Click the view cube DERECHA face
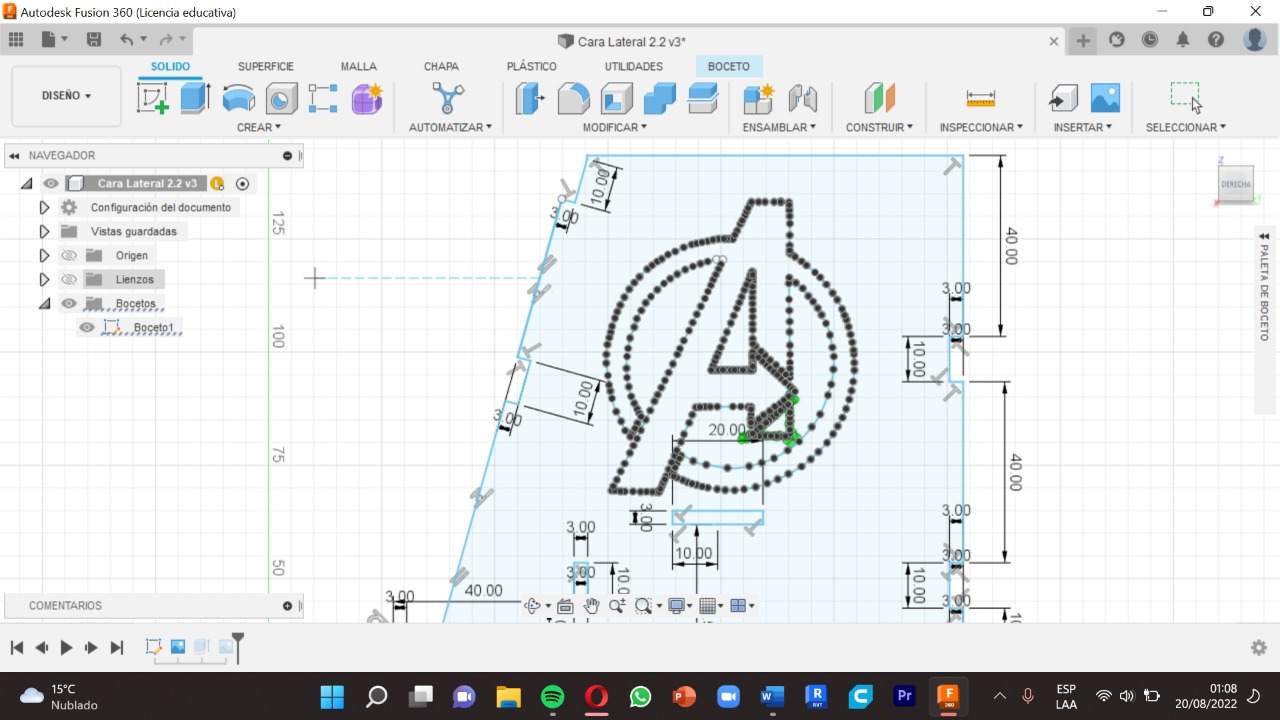Image resolution: width=1280 pixels, height=720 pixels. tap(1236, 185)
